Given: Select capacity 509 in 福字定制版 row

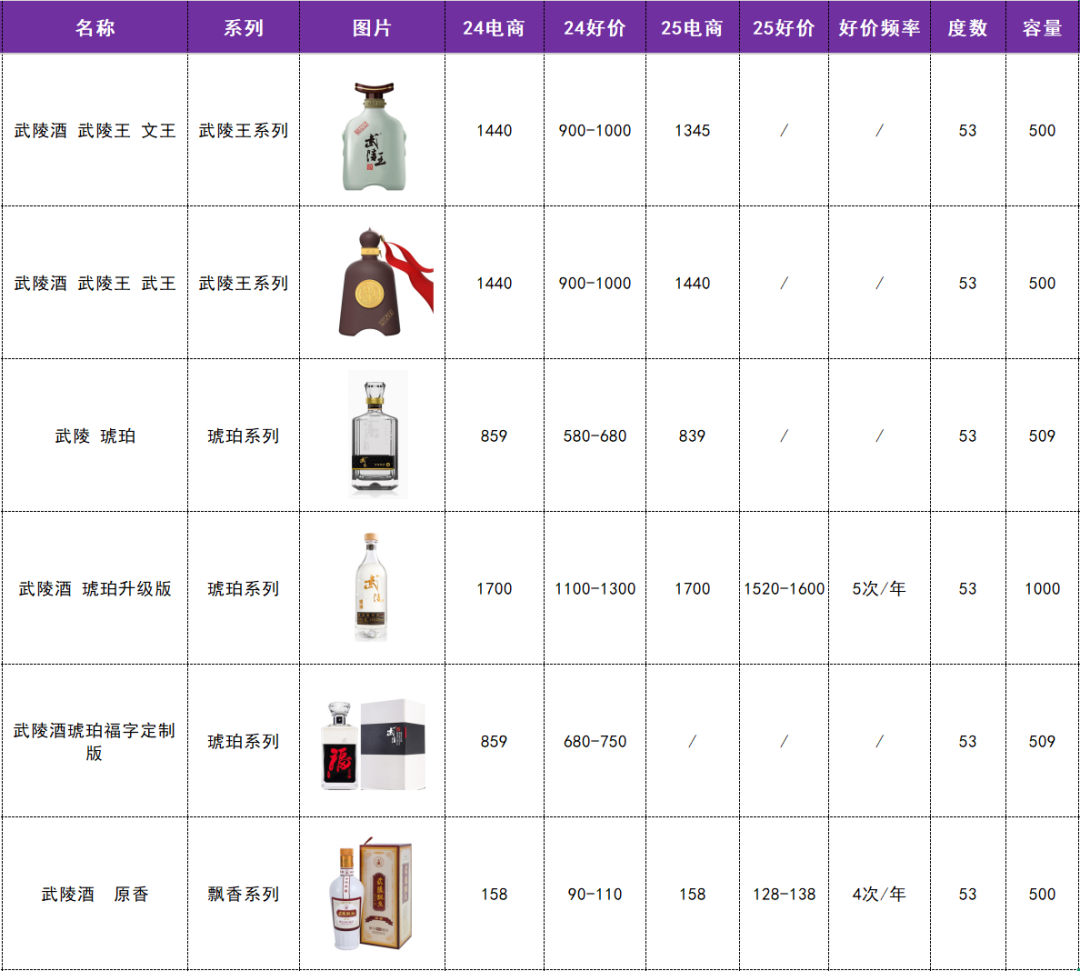Looking at the screenshot, I should [x=1042, y=742].
